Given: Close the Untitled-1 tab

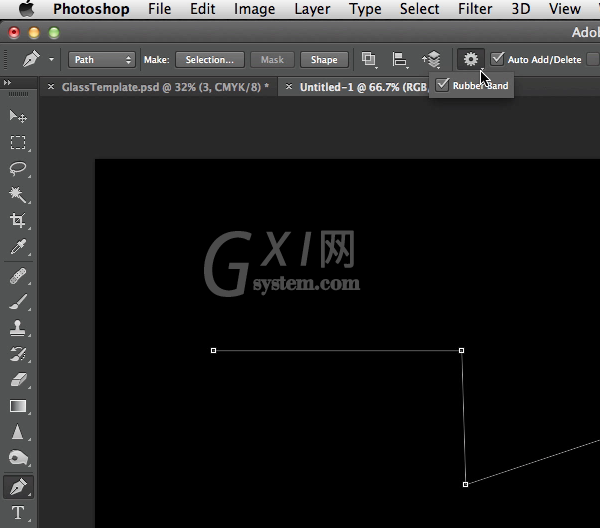Looking at the screenshot, I should 289,87.
